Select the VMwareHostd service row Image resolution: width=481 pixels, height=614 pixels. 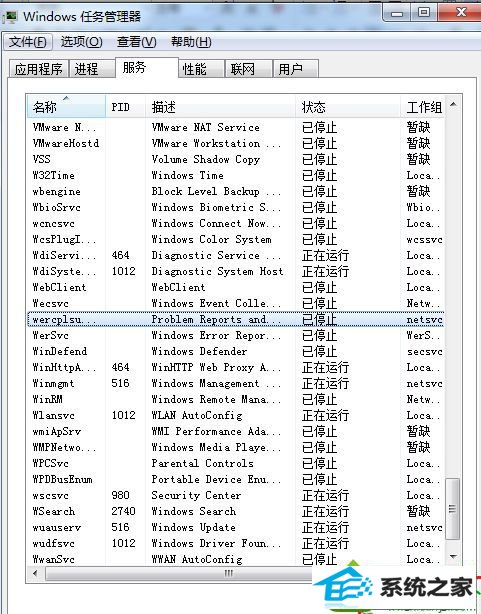click(x=236, y=143)
